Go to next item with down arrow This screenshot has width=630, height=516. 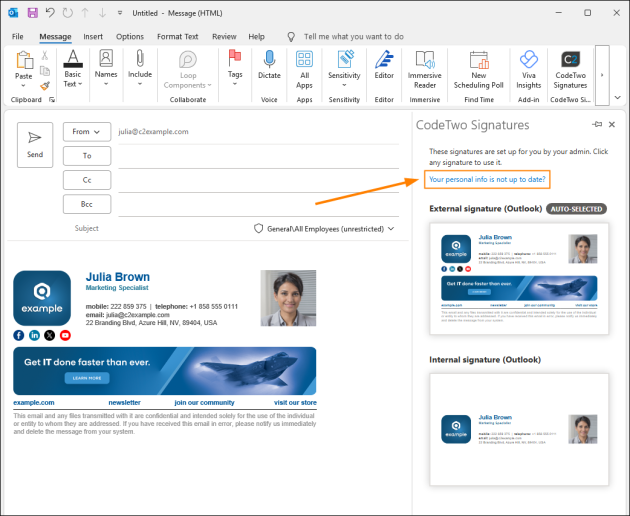(x=102, y=13)
